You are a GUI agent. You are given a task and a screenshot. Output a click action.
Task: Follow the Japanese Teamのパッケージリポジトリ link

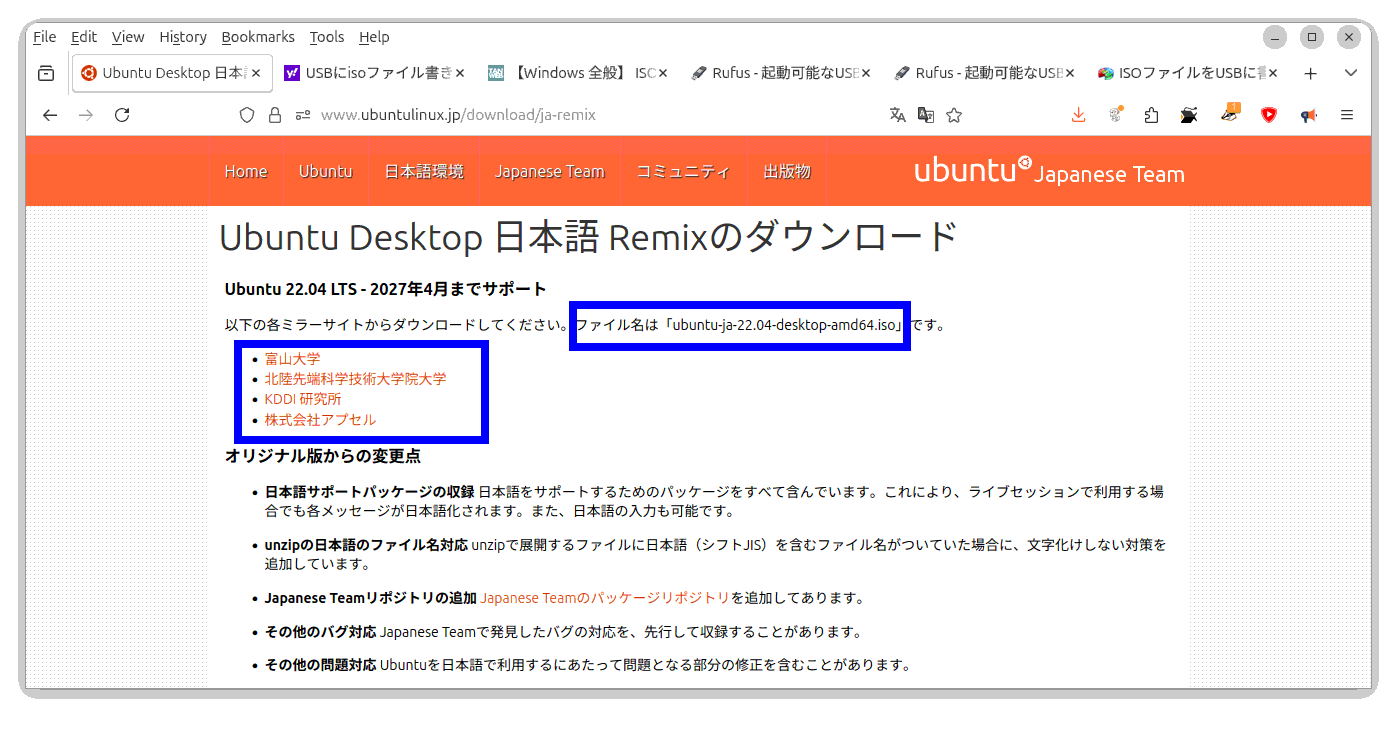[x=606, y=598]
